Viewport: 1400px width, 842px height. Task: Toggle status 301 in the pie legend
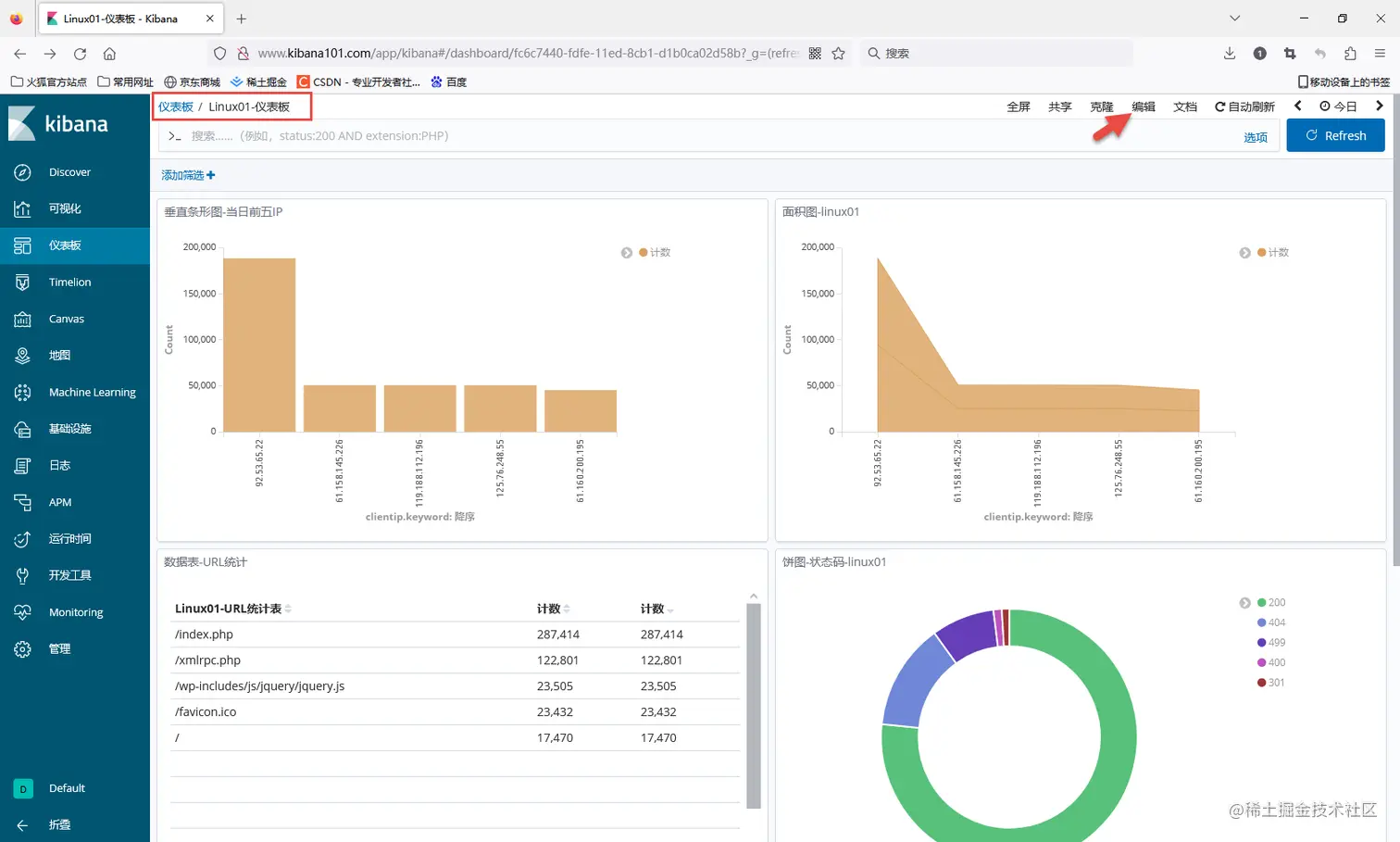point(1271,683)
